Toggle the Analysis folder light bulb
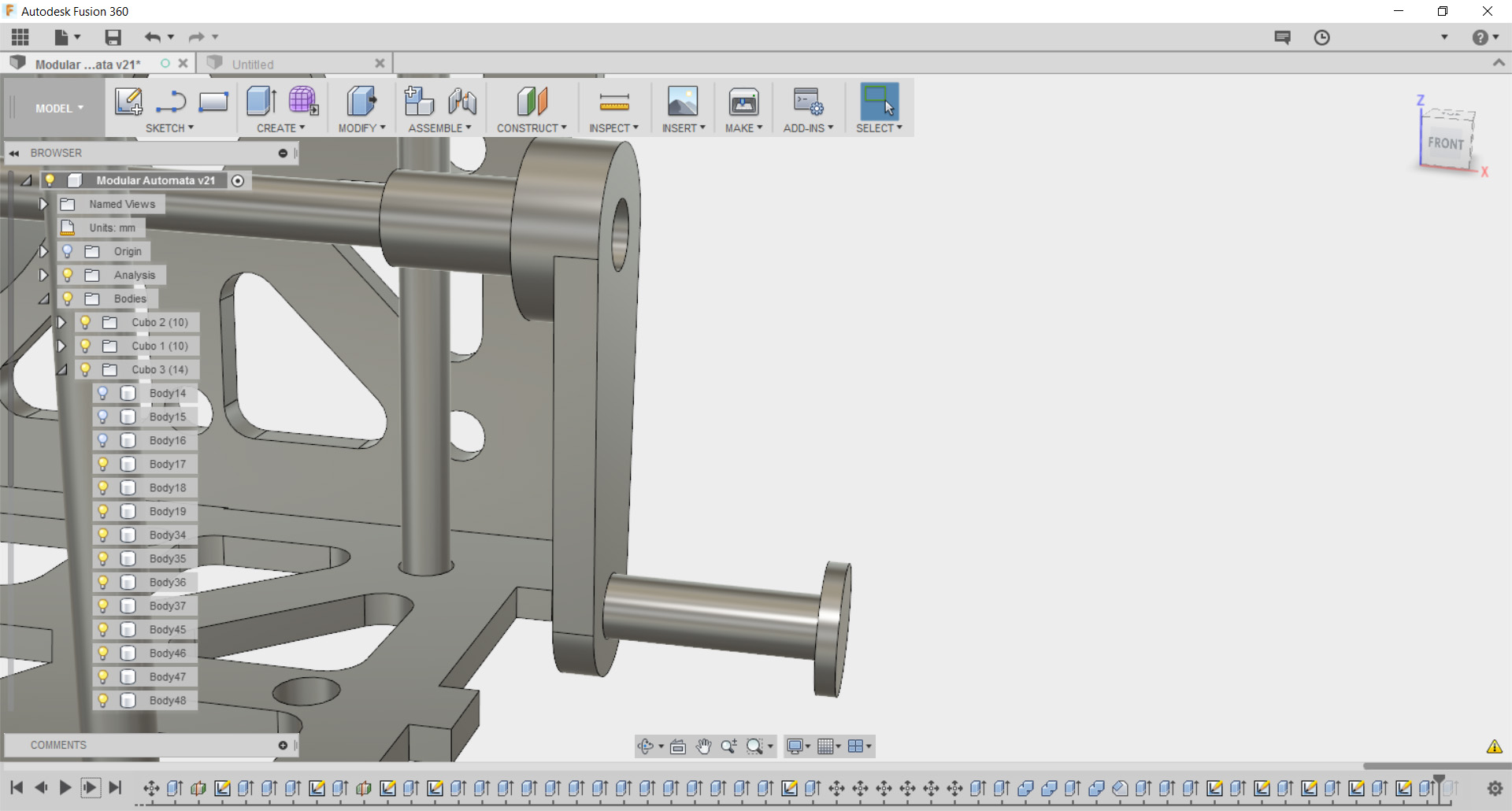The width and height of the screenshot is (1512, 811). pyautogui.click(x=68, y=275)
